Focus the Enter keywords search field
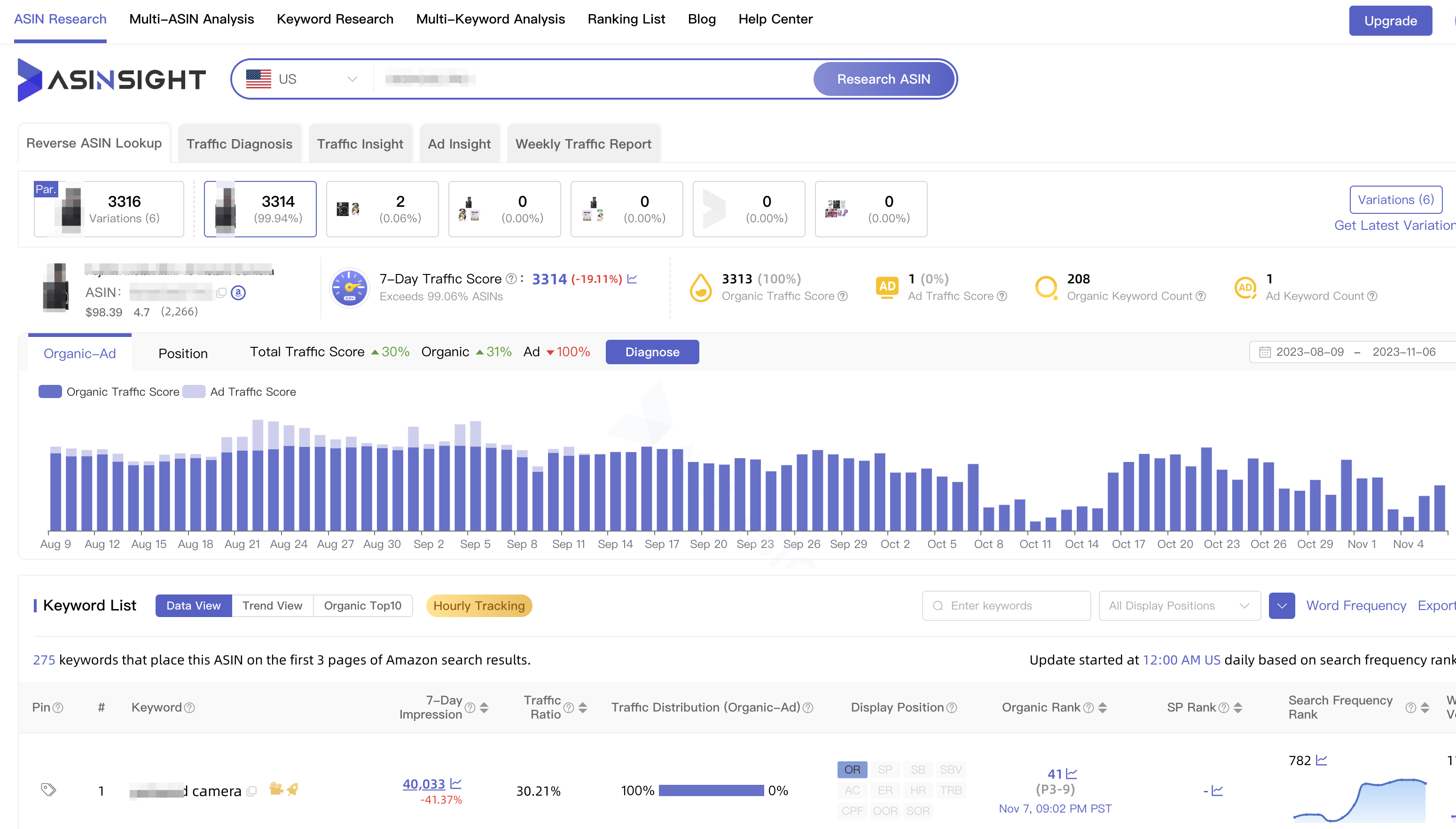This screenshot has height=829, width=1456. point(1006,606)
